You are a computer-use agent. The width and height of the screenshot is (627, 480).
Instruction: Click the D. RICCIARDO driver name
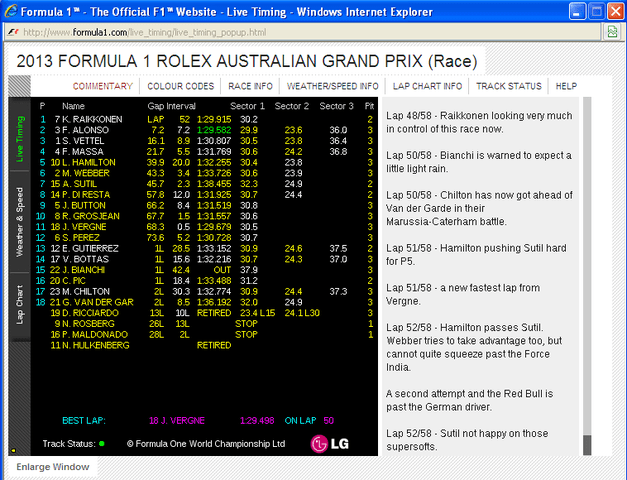point(90,313)
